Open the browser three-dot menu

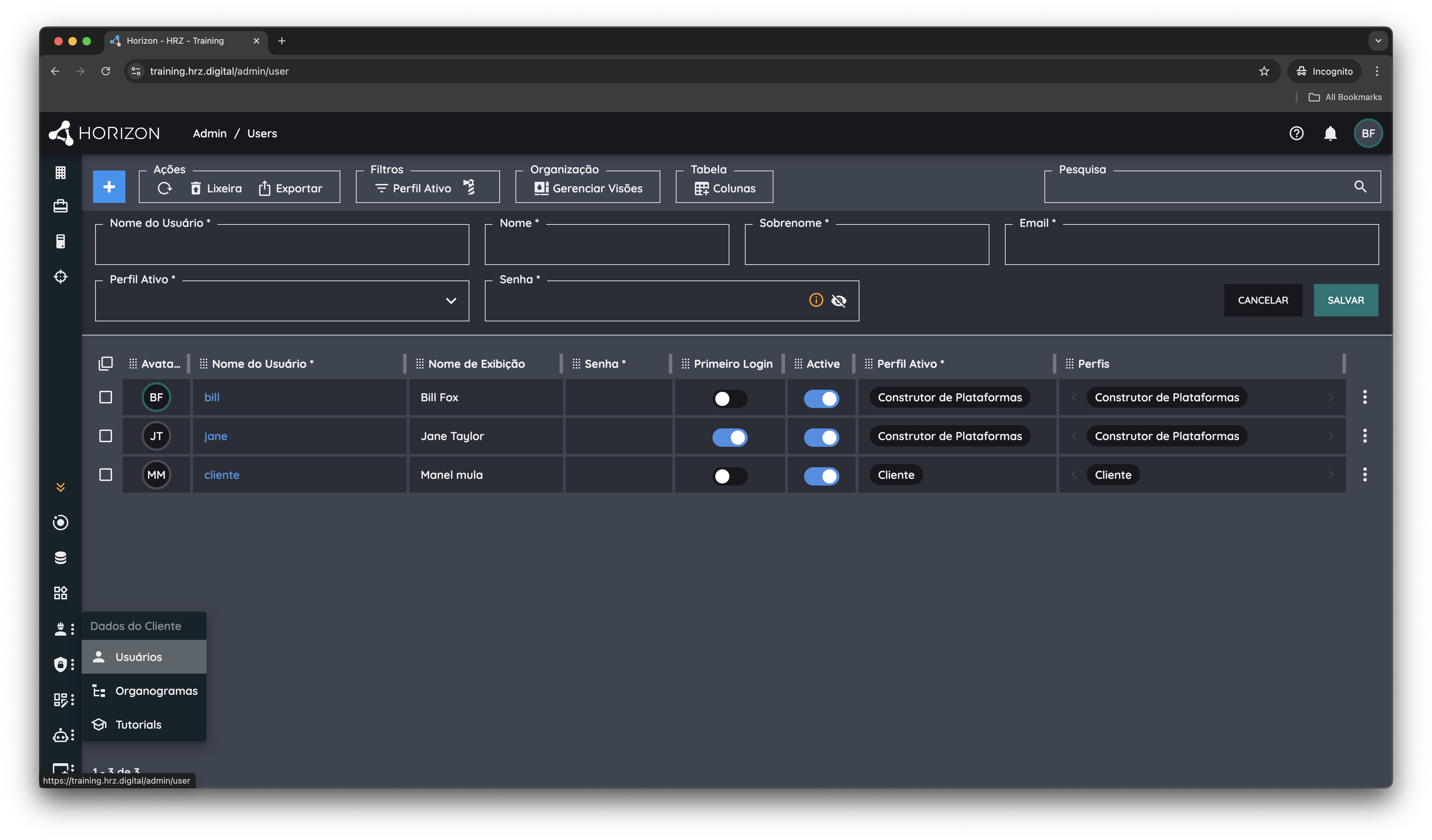pos(1377,71)
